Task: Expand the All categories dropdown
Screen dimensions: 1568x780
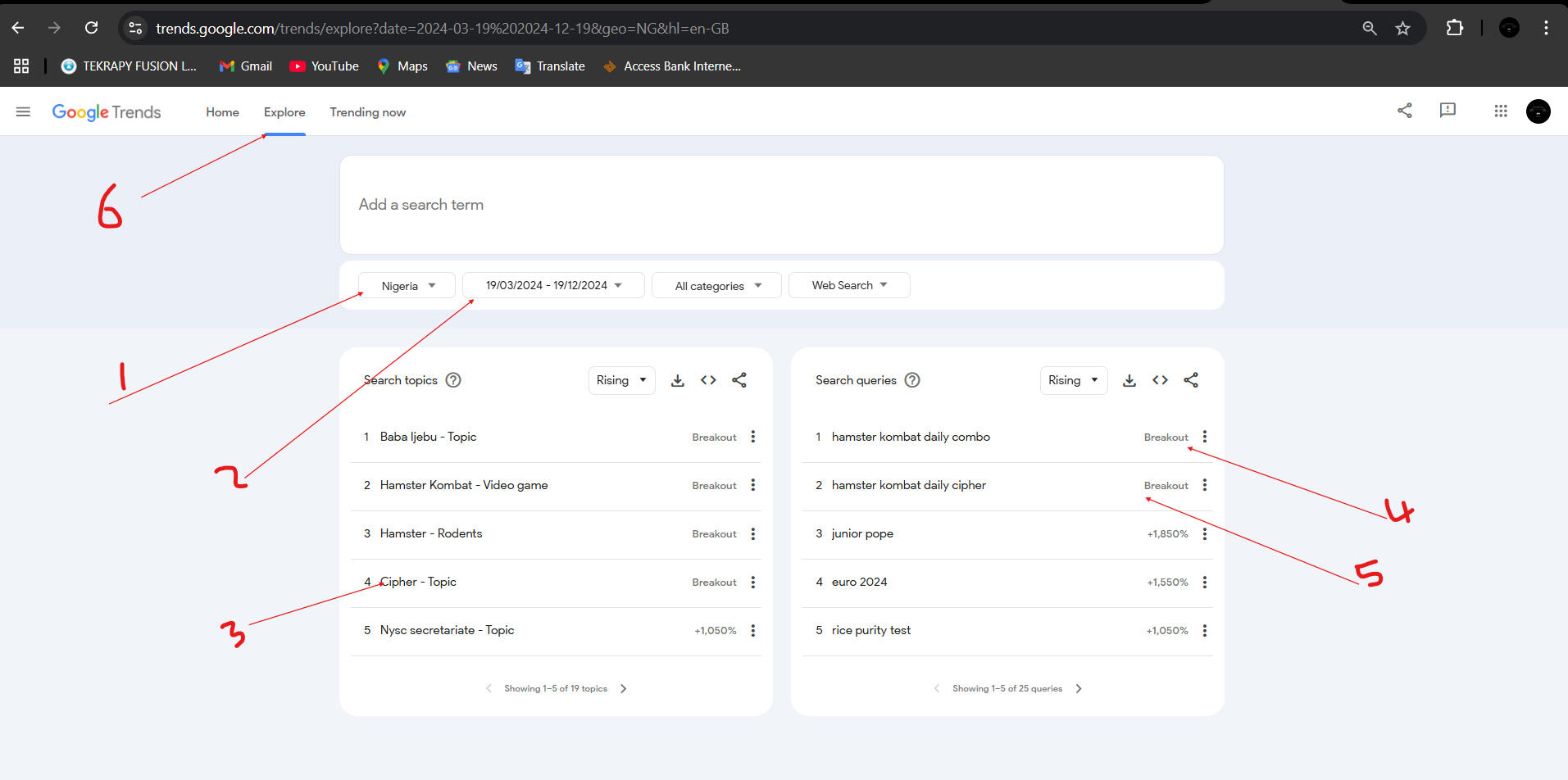Action: click(x=717, y=286)
